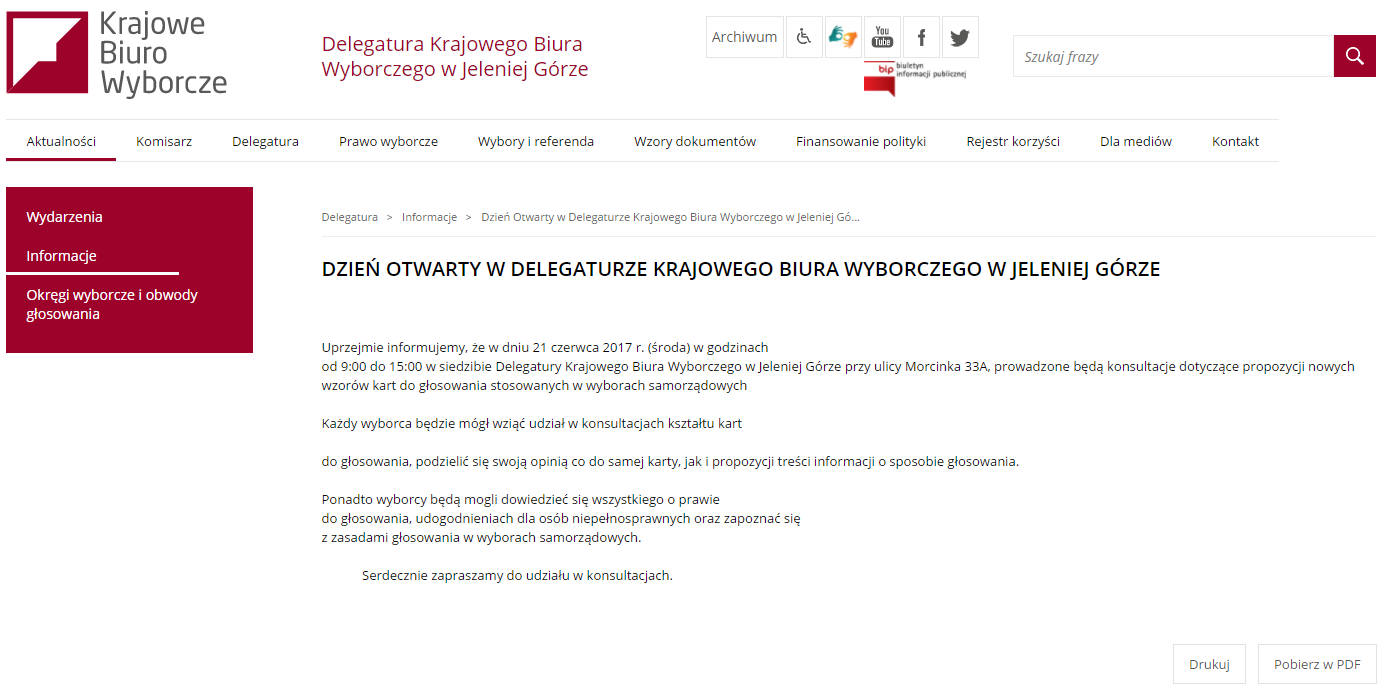This screenshot has width=1390, height=698.
Task: Click the DZIEŃ OTWARTY article heading
Action: [x=741, y=269]
